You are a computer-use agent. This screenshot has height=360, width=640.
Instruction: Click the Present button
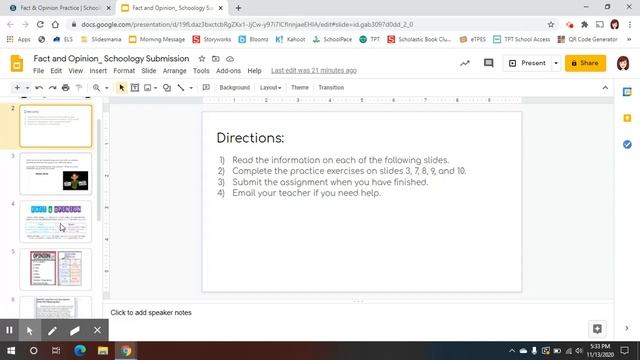click(527, 63)
